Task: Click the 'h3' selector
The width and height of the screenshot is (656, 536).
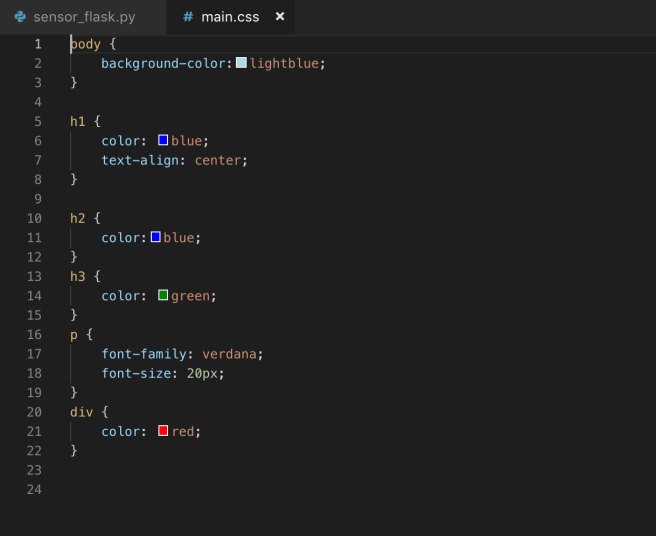Action: pyautogui.click(x=77, y=276)
